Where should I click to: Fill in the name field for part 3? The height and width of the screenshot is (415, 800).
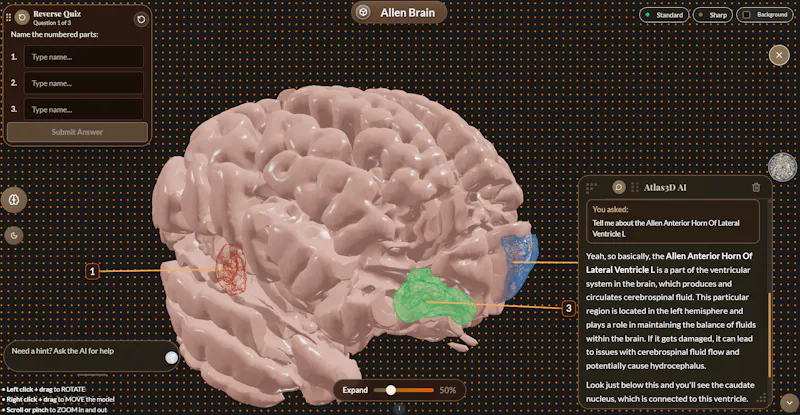[x=84, y=109]
